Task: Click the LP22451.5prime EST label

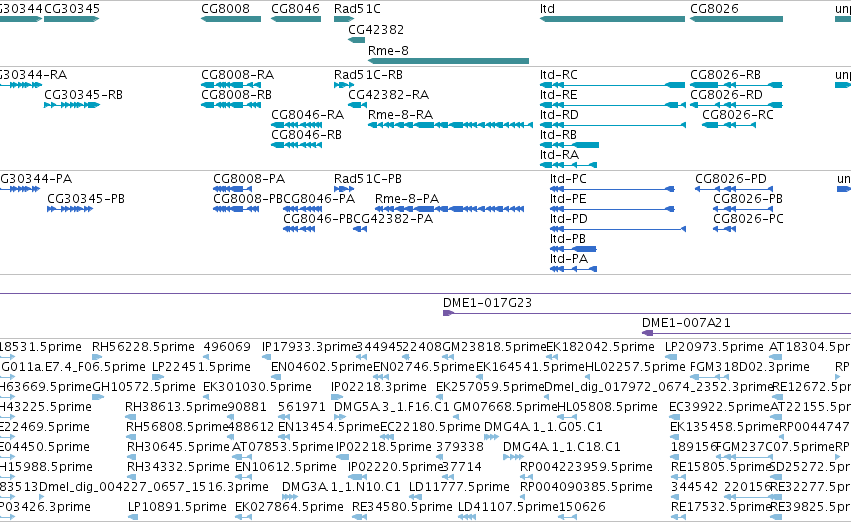Action: coord(201,366)
